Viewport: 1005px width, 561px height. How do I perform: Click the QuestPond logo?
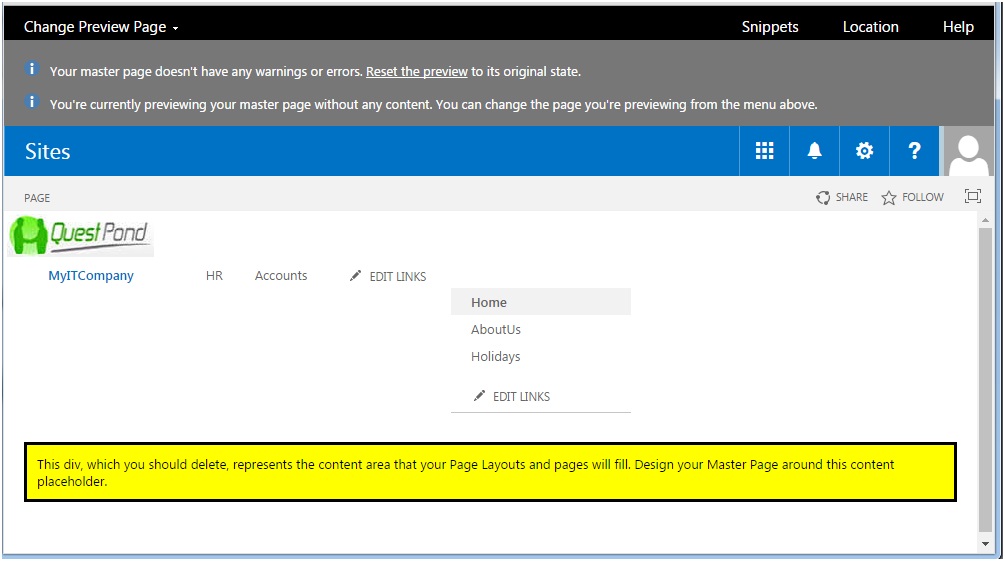(81, 235)
